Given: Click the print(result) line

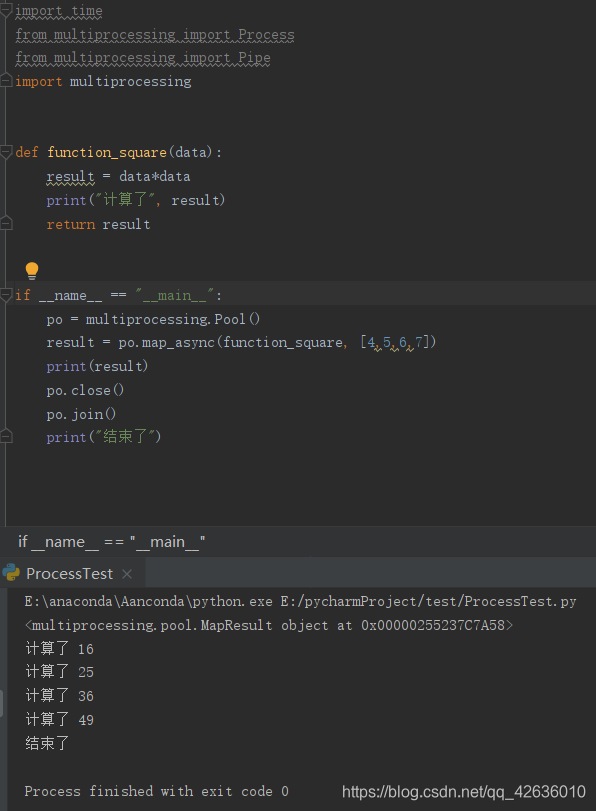Looking at the screenshot, I should point(97,366).
